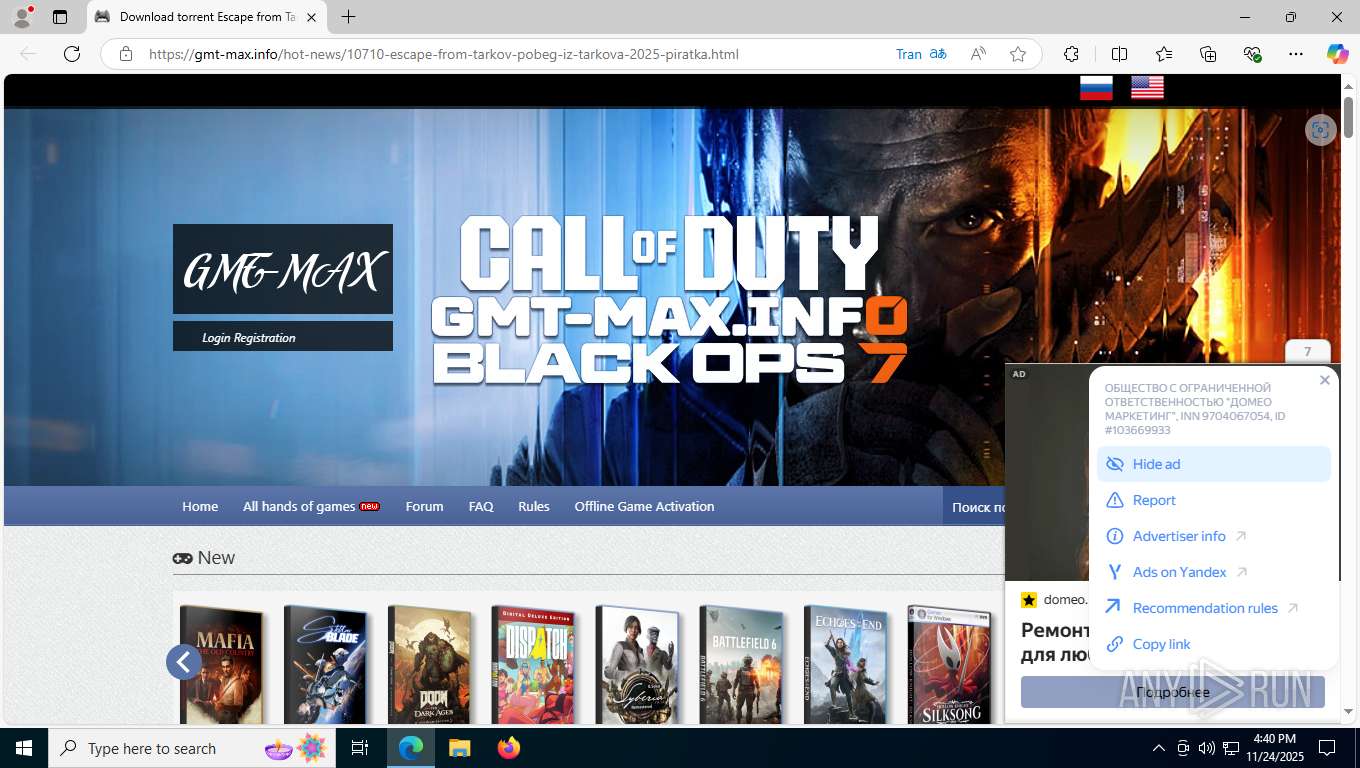Open All hands of games menu
Image resolution: width=1360 pixels, height=768 pixels.
311,506
